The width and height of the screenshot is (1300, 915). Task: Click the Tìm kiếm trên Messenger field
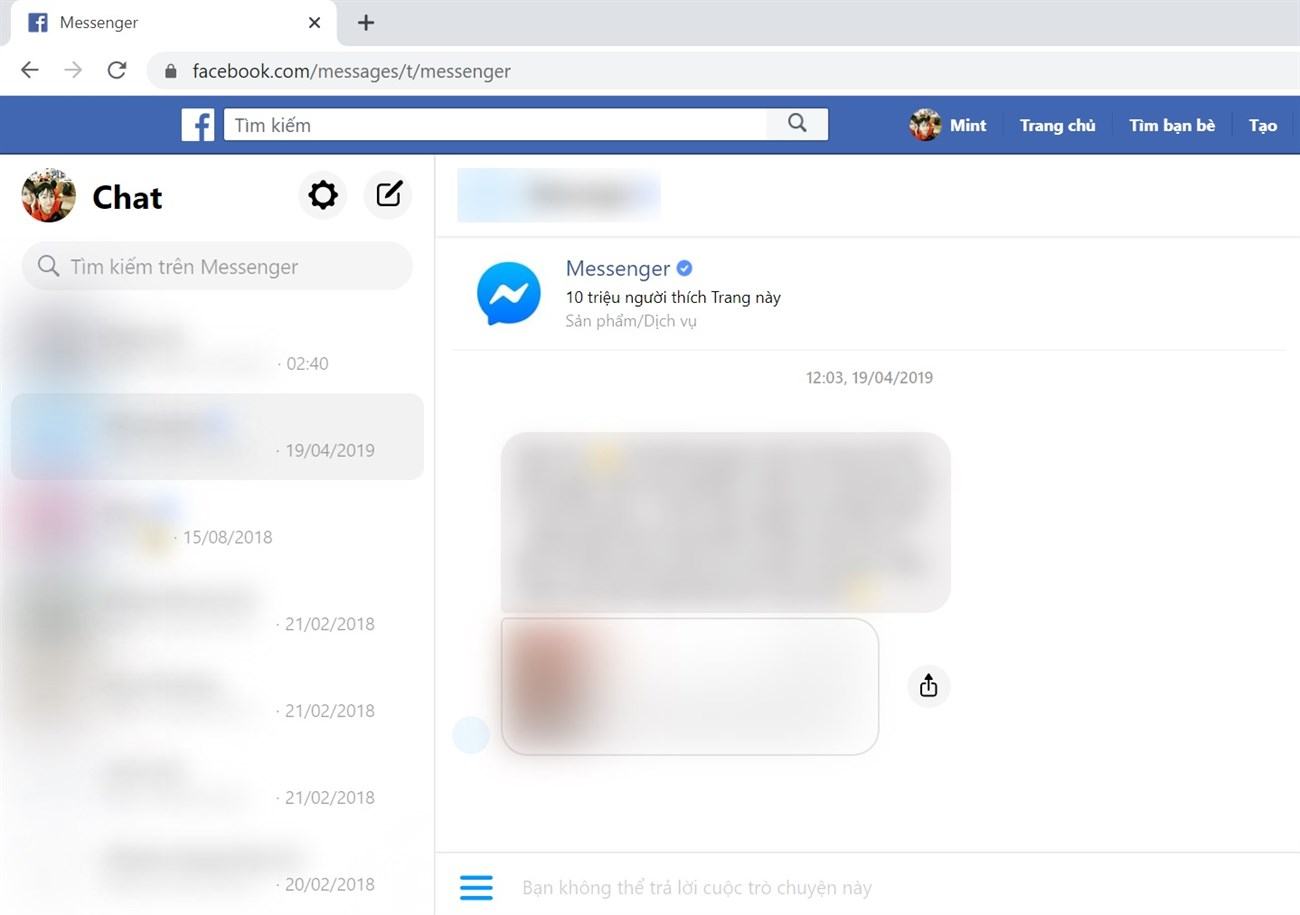217,266
